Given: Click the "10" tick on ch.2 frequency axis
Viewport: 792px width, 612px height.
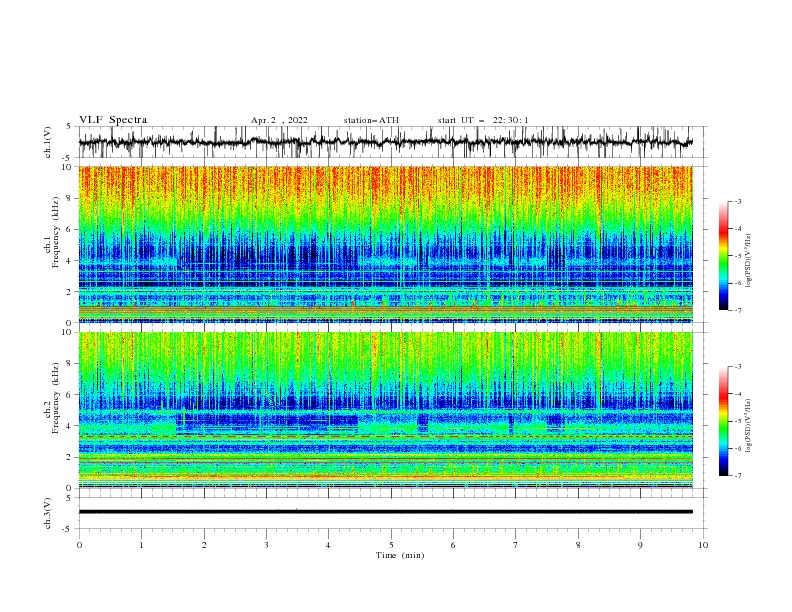Looking at the screenshot, I should coord(68,332).
